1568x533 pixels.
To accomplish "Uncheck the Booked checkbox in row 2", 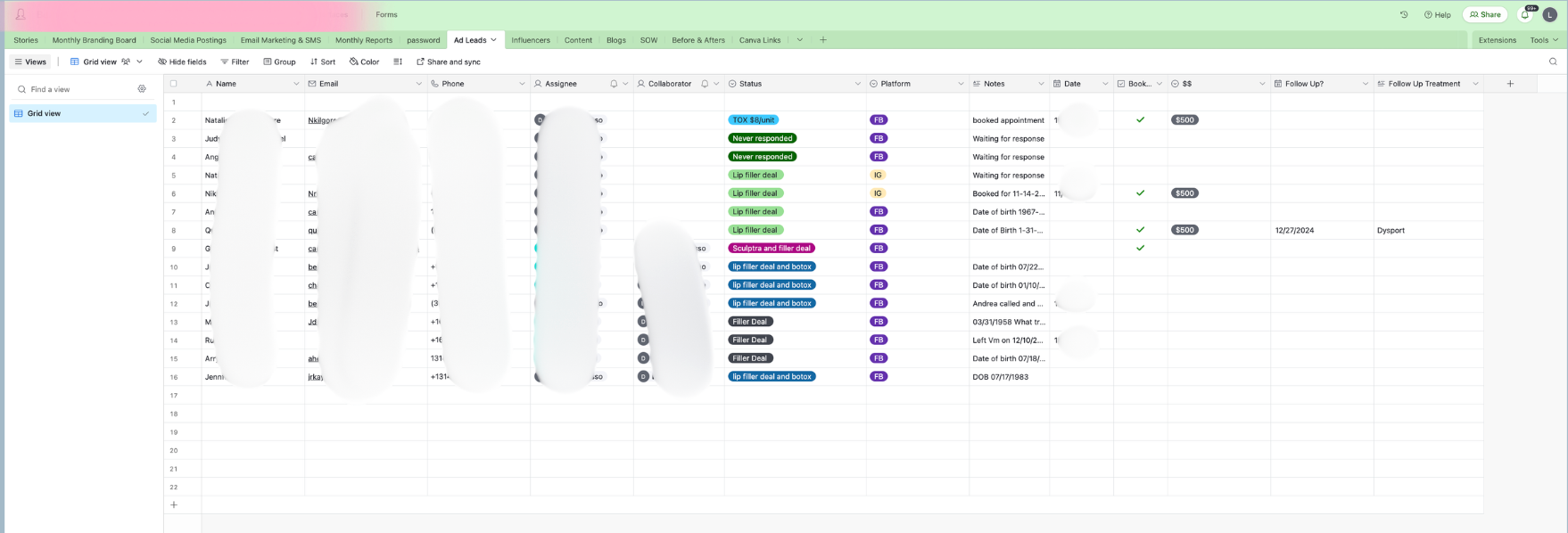I will click(x=1140, y=119).
